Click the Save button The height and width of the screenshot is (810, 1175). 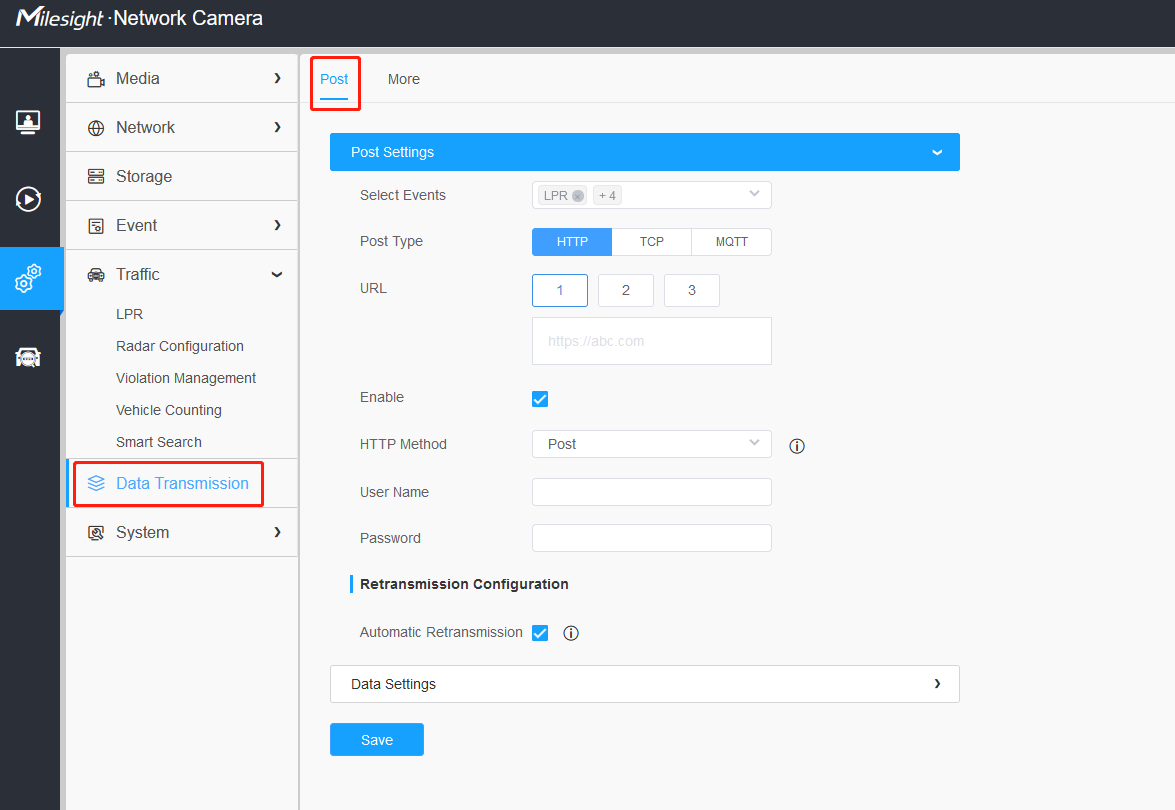(377, 740)
